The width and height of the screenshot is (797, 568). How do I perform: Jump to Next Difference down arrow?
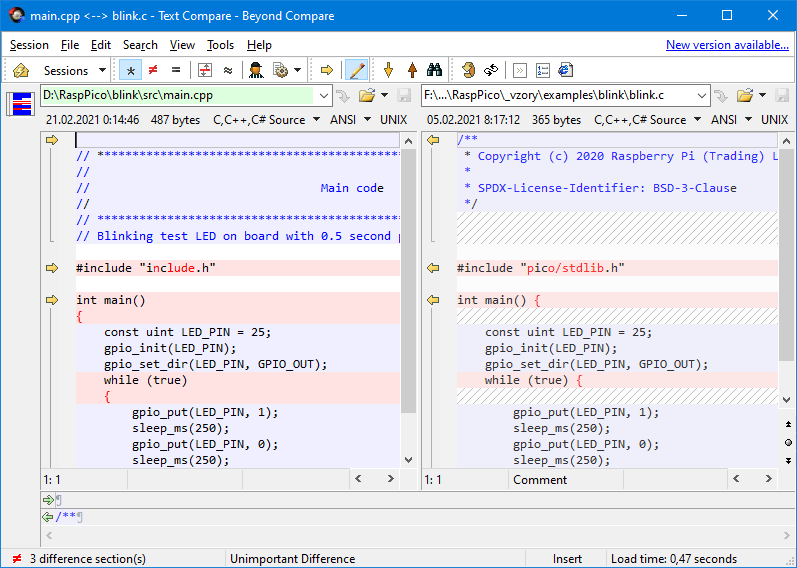click(389, 70)
